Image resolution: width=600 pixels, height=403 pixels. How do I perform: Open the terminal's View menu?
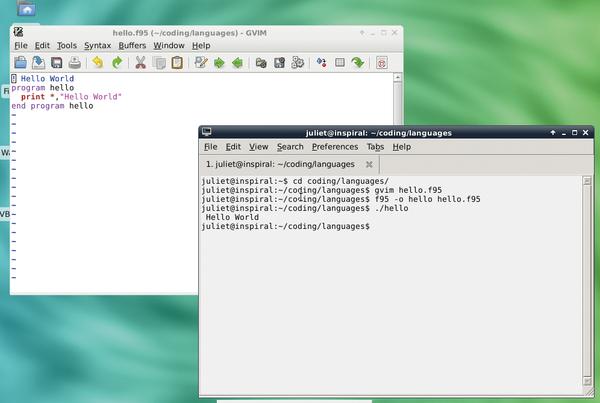point(258,147)
